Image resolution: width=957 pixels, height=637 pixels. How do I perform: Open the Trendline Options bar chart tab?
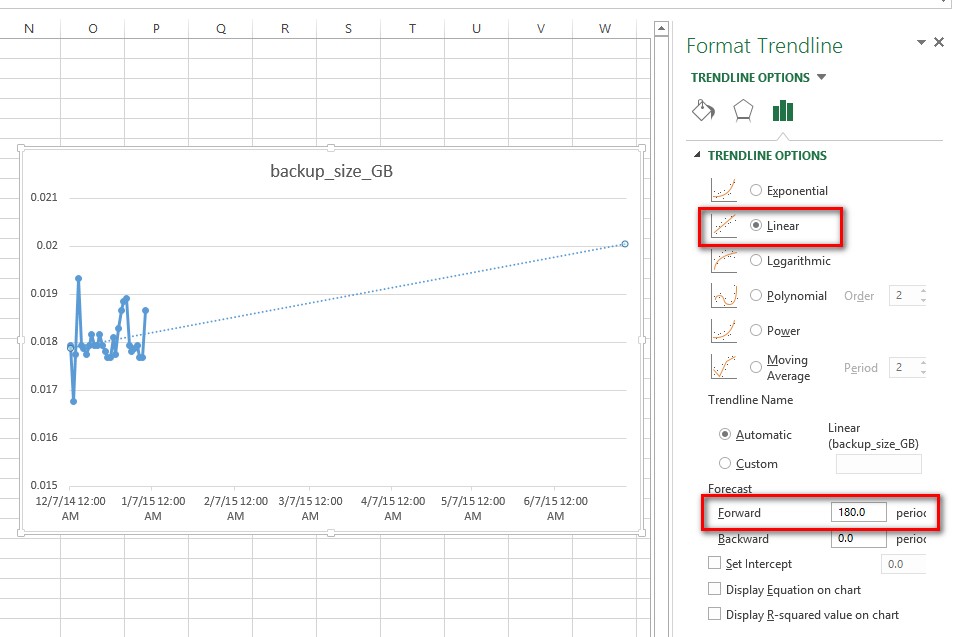[782, 111]
